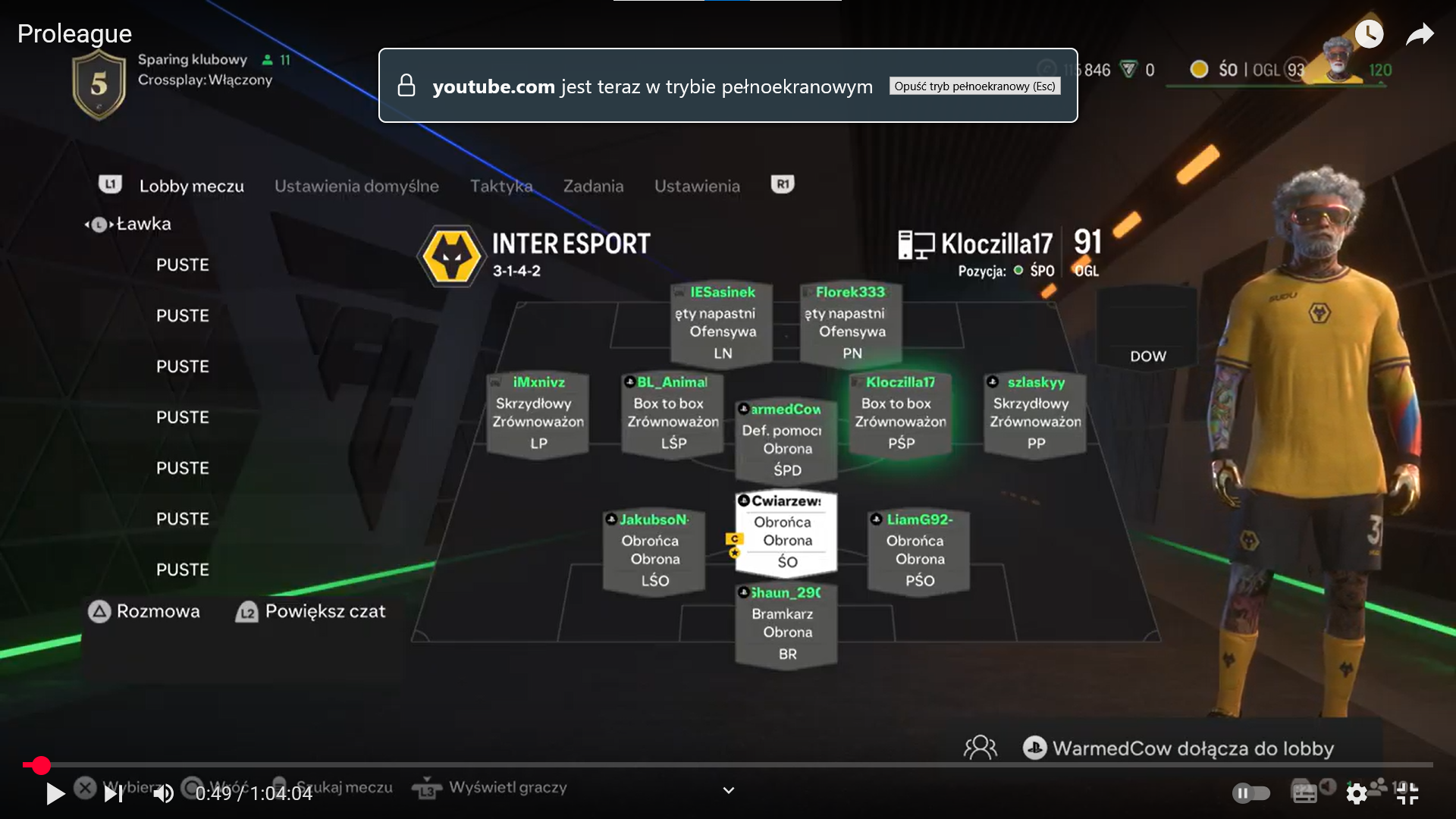Viewport: 1456px width, 819px height.
Task: Switch to the Zadania tab
Action: pos(593,186)
